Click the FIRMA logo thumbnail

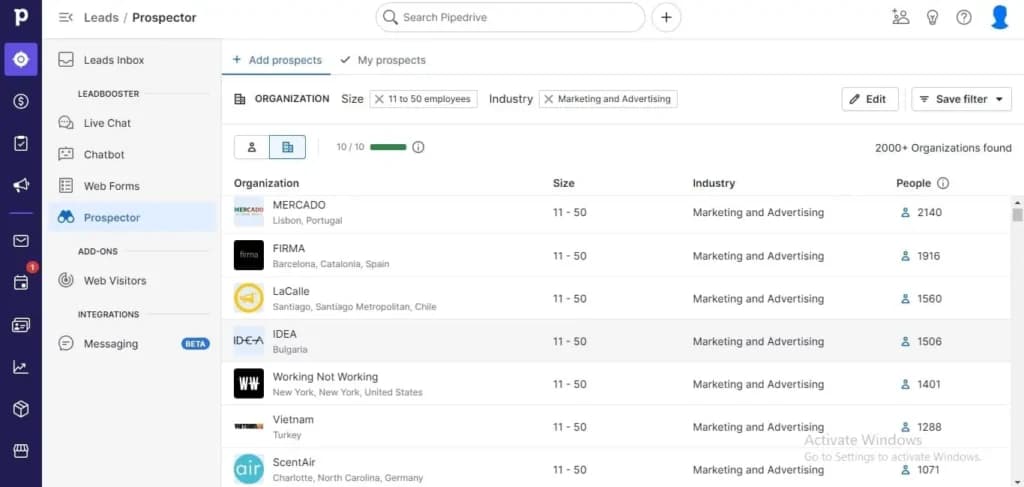click(249, 255)
